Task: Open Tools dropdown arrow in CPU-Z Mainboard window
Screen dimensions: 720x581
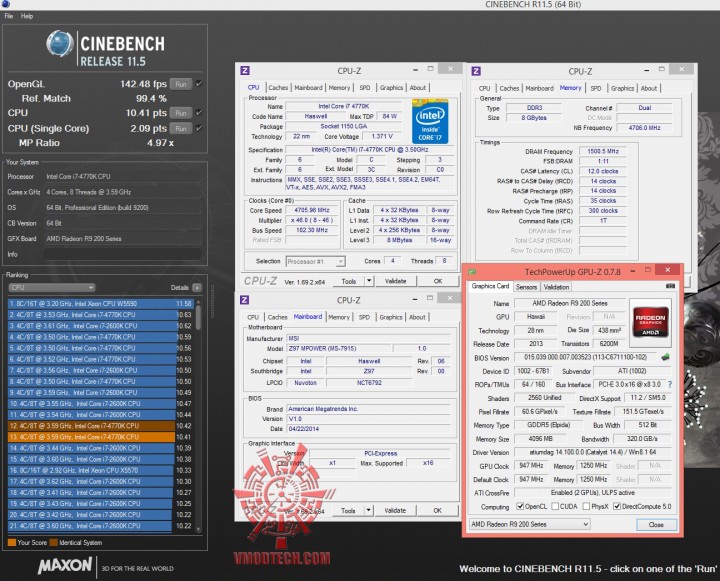Action: pos(368,510)
